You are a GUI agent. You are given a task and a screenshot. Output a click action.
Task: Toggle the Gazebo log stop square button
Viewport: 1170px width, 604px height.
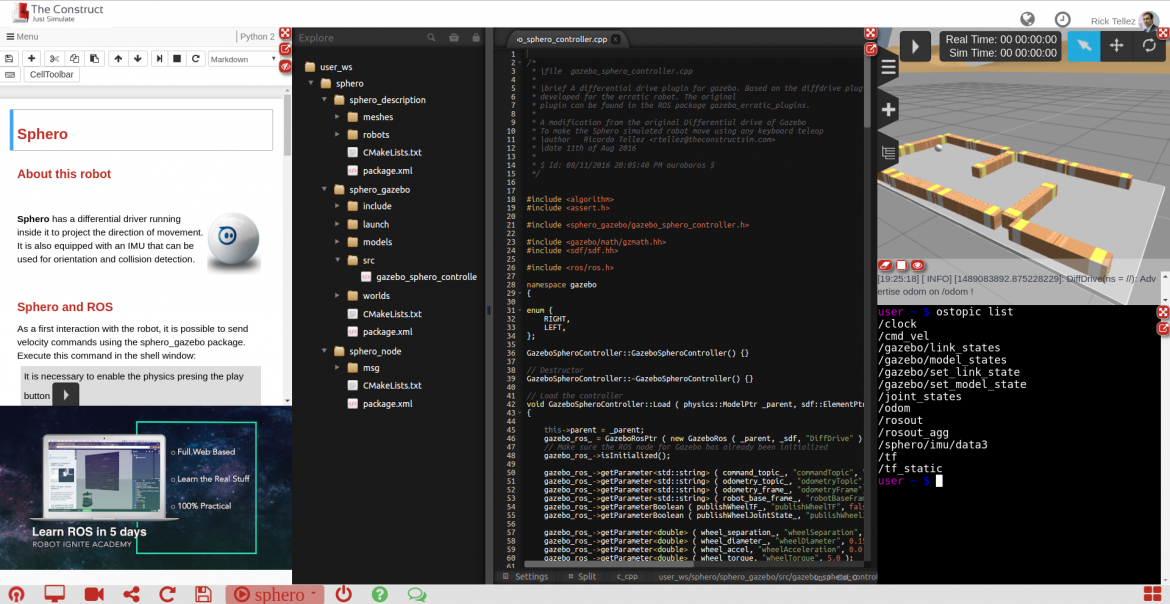click(x=901, y=265)
